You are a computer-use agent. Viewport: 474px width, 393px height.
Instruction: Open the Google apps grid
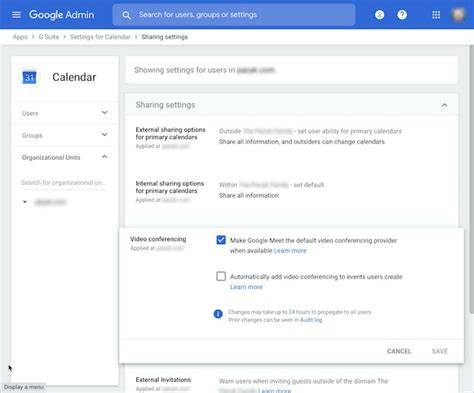pos(436,15)
